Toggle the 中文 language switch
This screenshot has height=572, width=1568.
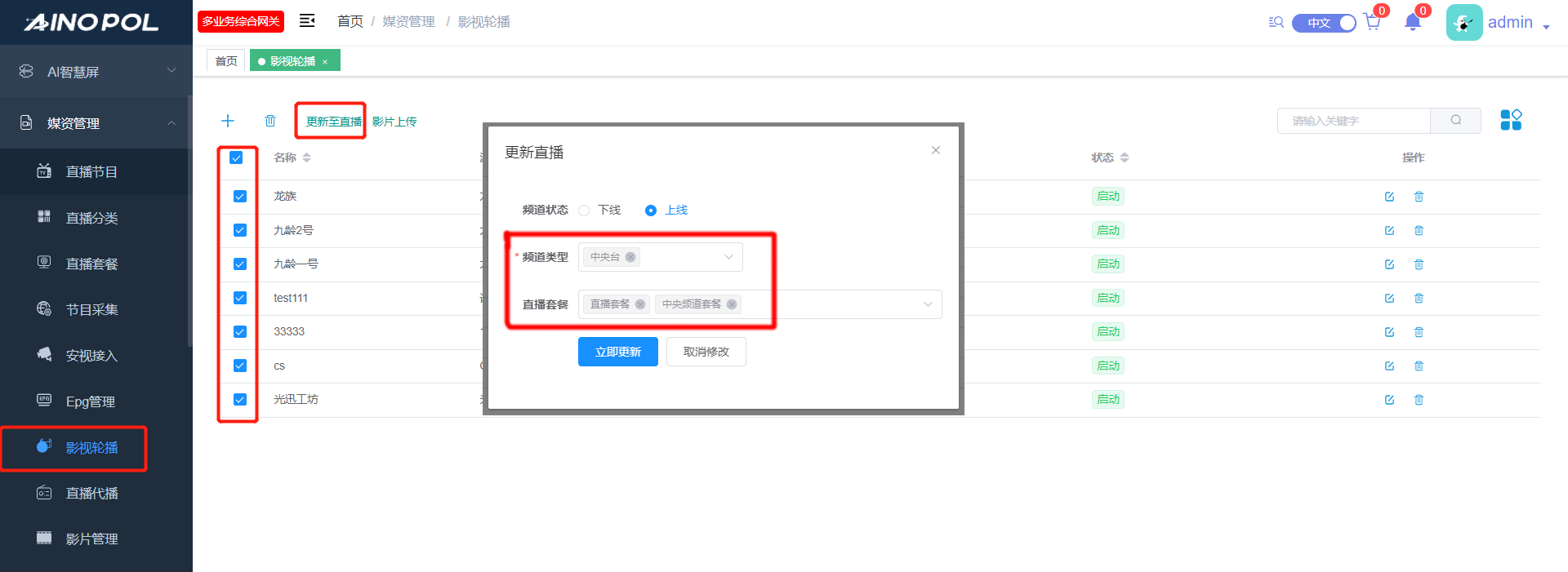[x=1324, y=23]
